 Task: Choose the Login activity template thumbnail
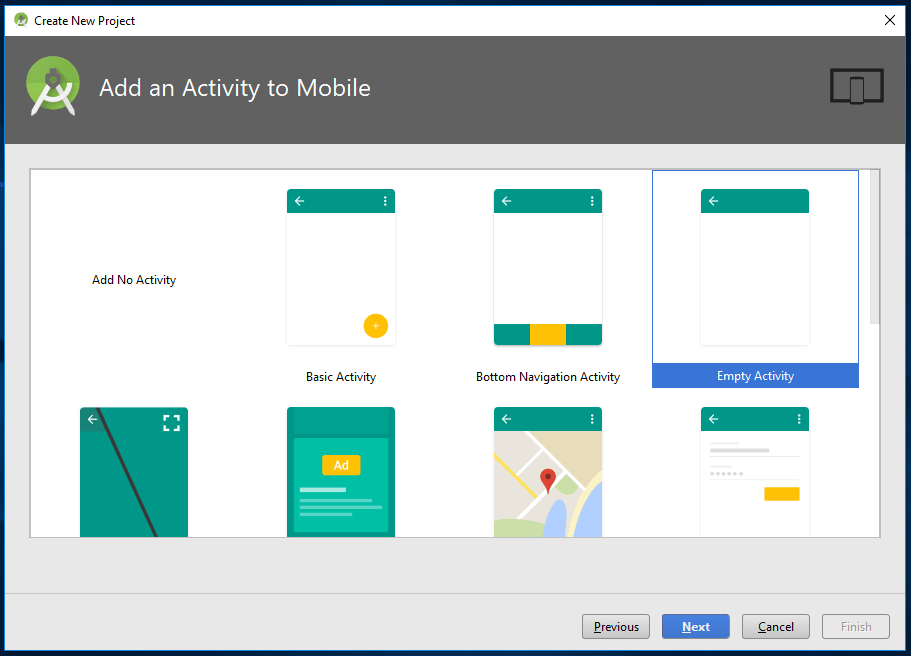tap(755, 472)
